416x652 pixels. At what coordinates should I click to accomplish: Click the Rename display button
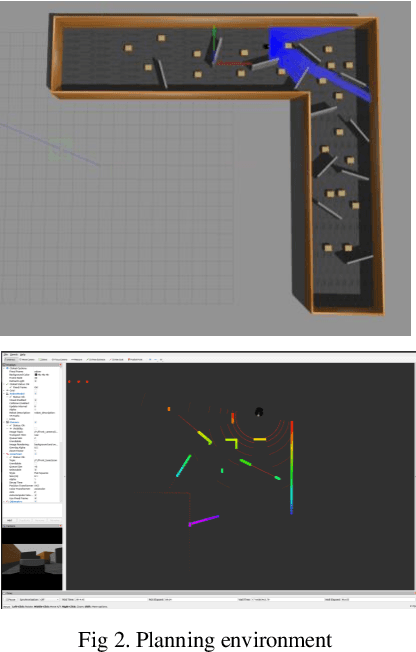pos(54,520)
